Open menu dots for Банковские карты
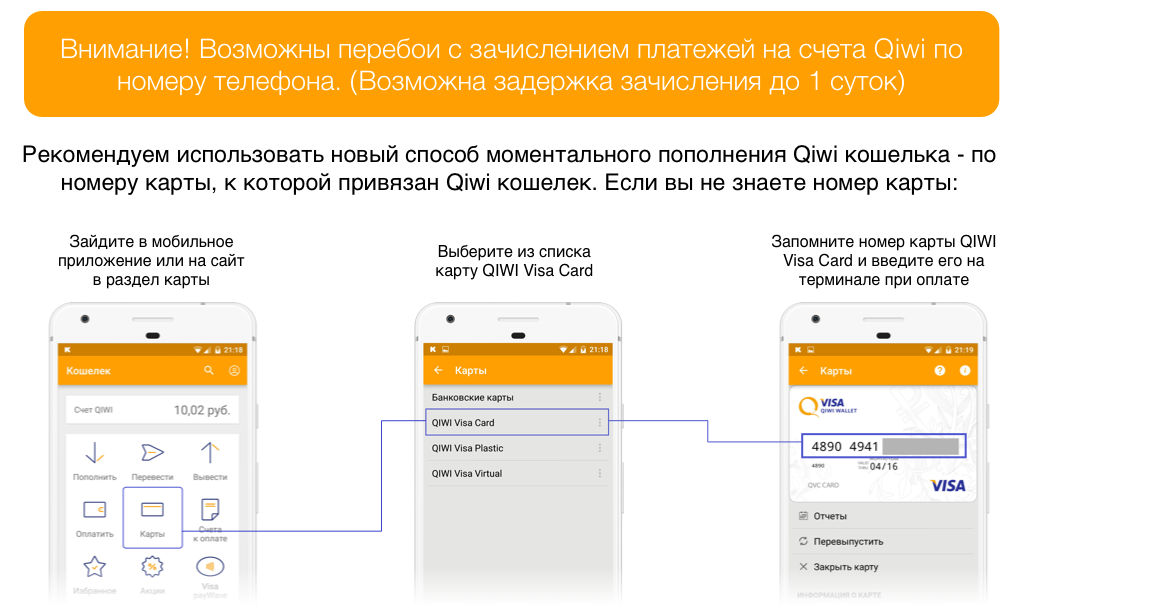The height and width of the screenshot is (605, 1175). [600, 398]
